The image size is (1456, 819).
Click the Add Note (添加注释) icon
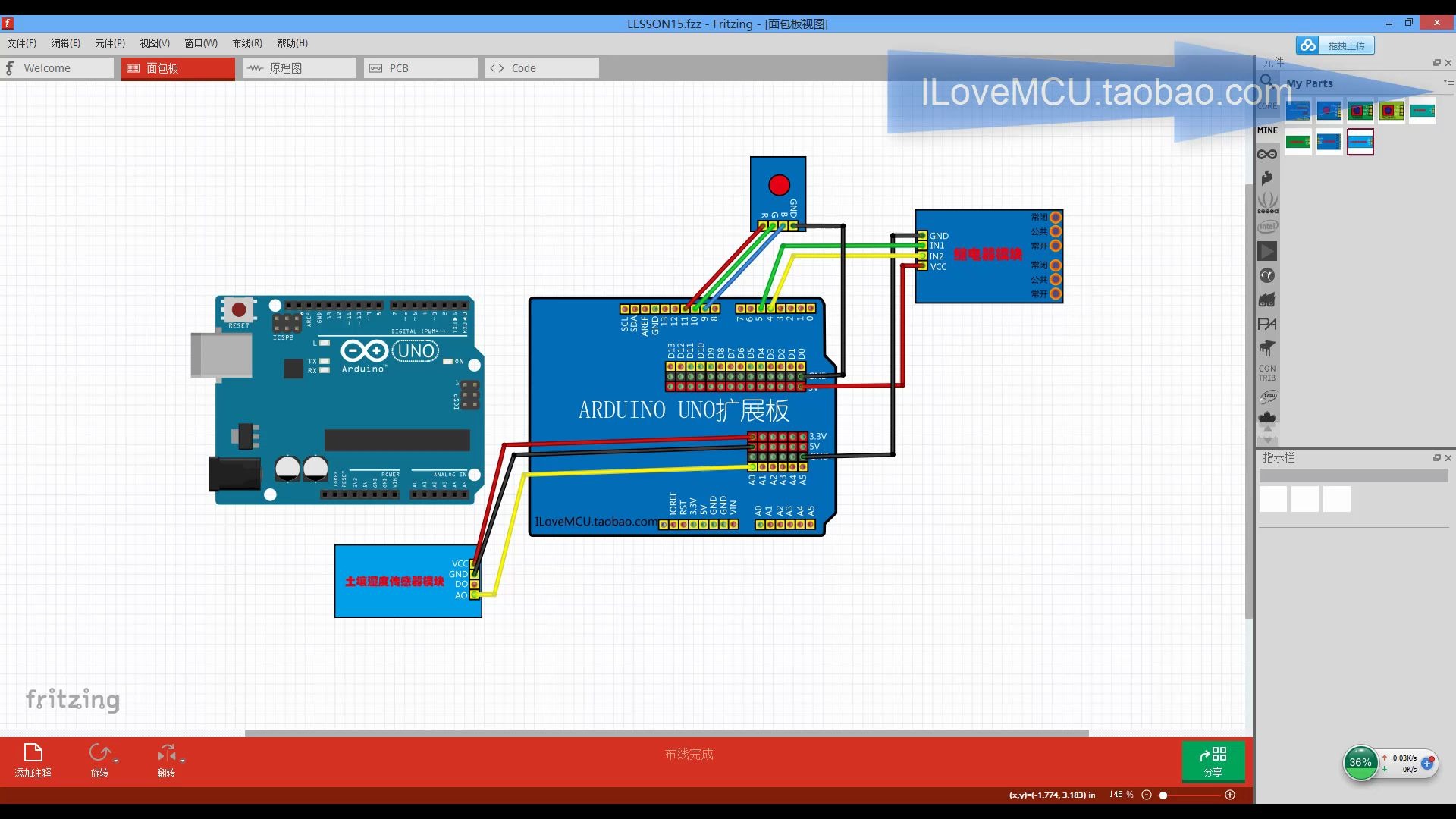tap(33, 753)
